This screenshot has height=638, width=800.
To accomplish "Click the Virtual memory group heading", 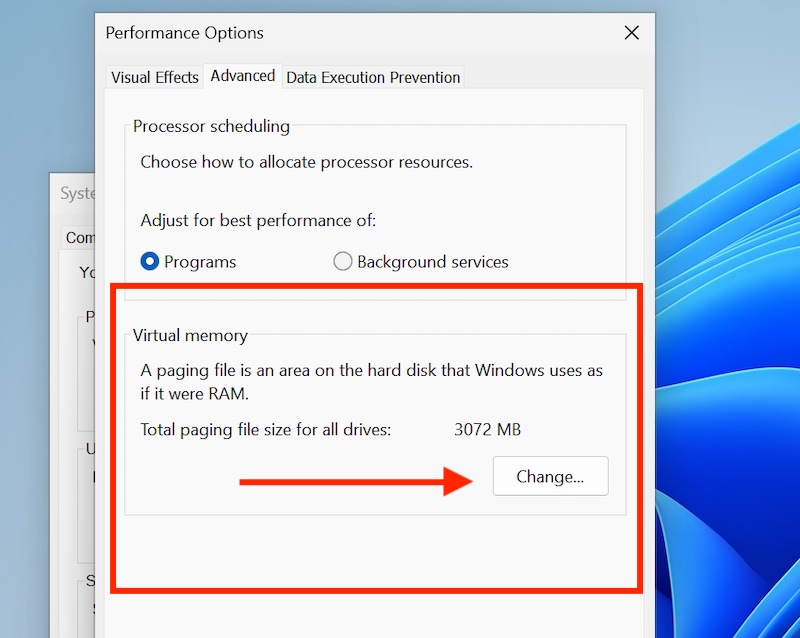I will click(x=190, y=335).
